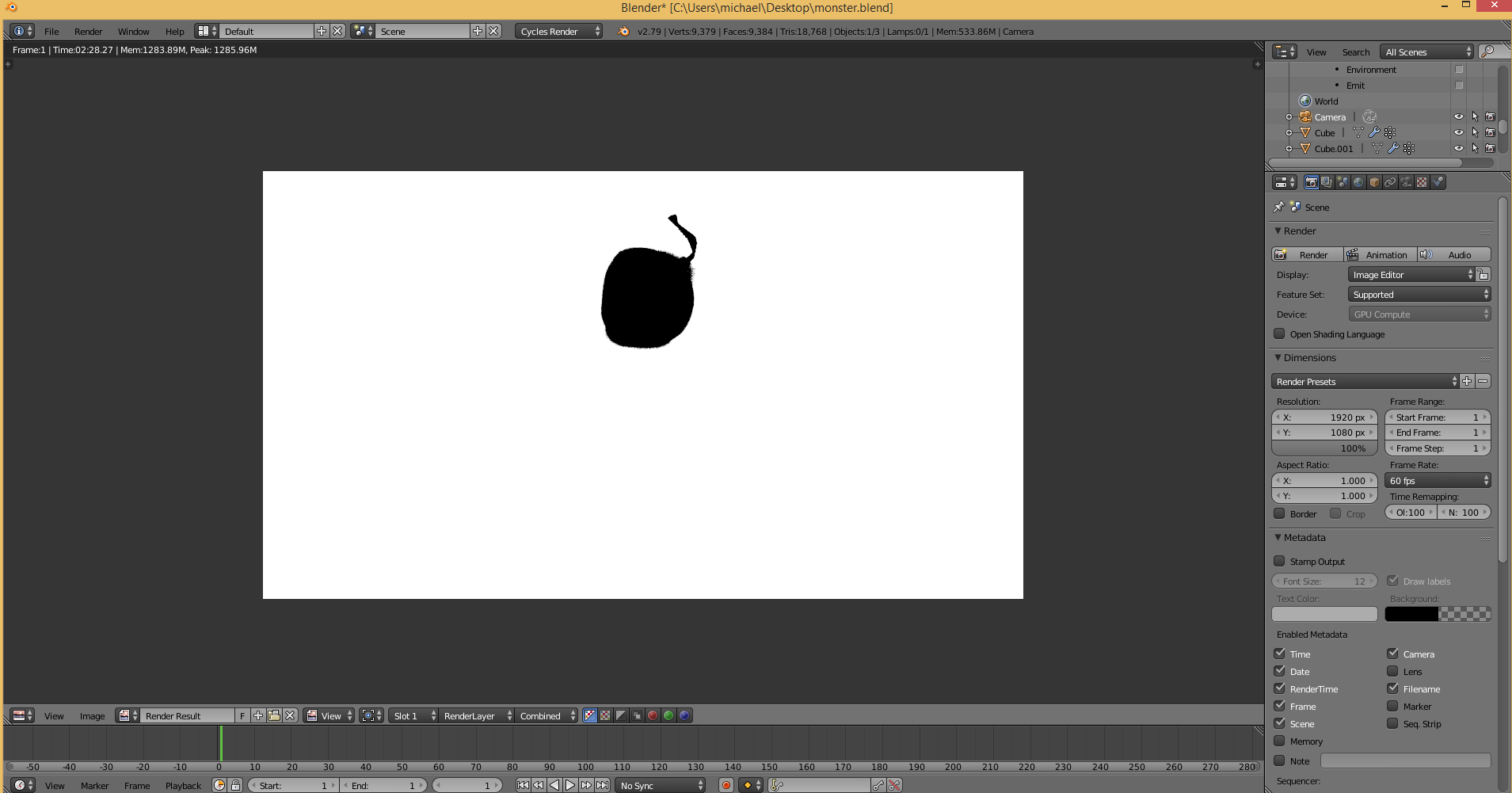
Task: Open the Playback menu in timeline
Action: point(183,785)
